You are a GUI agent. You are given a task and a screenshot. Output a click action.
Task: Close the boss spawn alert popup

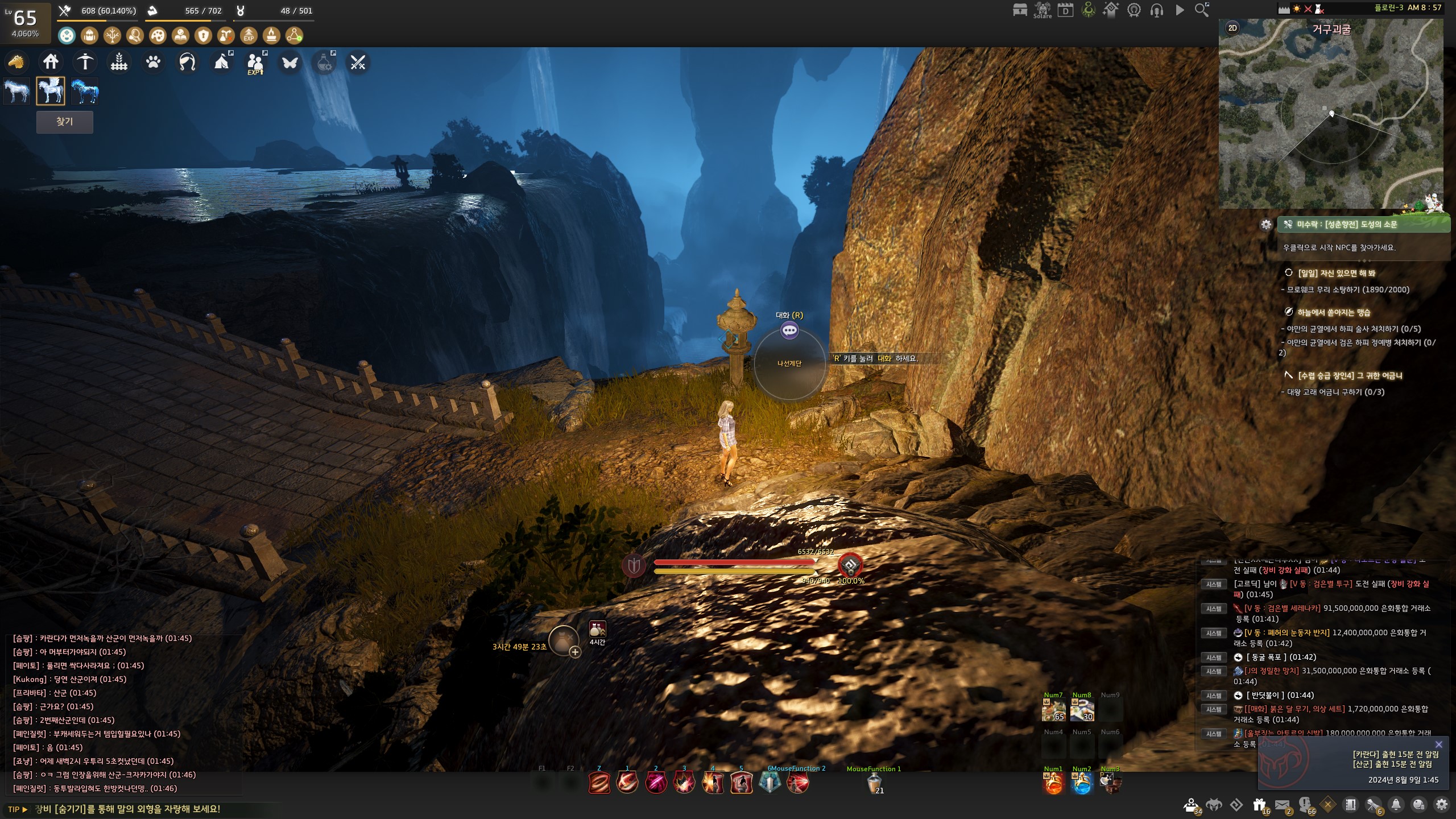1438,744
